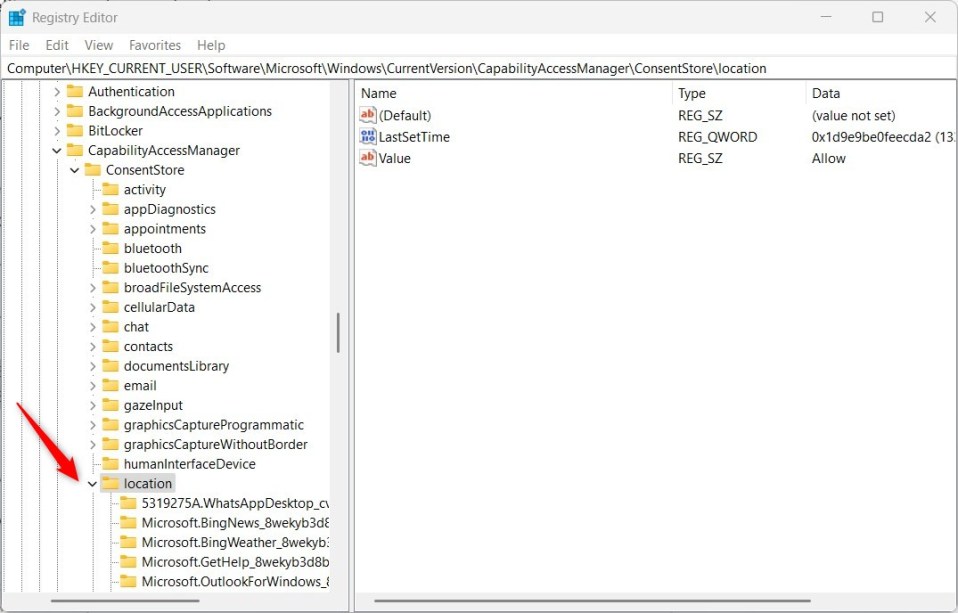
Task: Click the Allow data cell
Action: (x=828, y=158)
